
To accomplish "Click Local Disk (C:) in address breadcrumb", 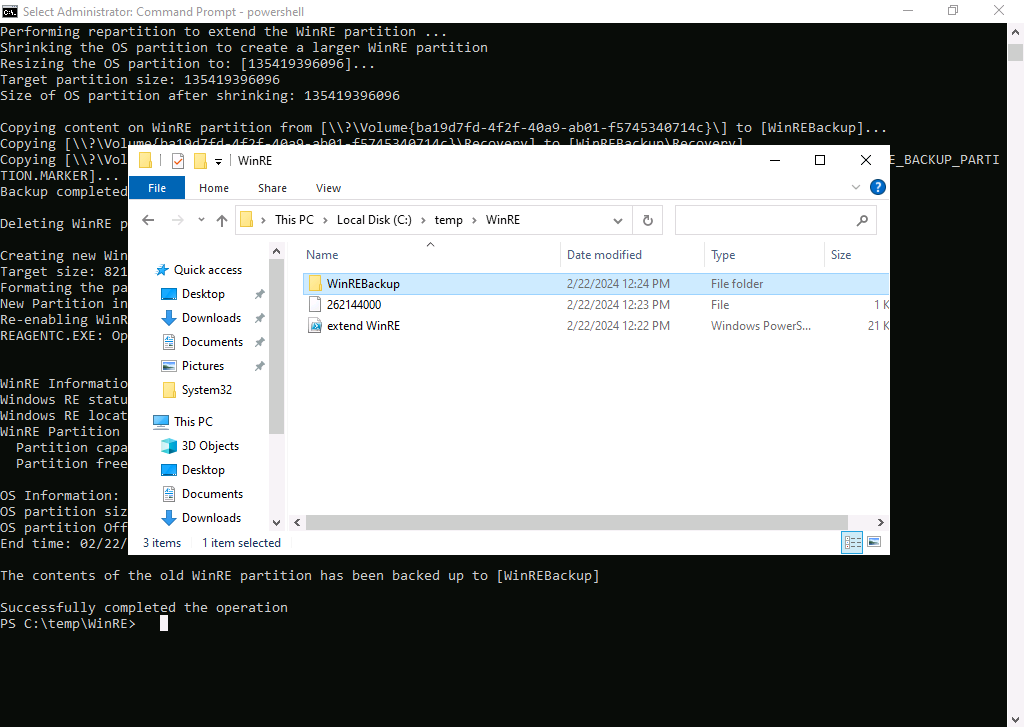I will (x=374, y=220).
